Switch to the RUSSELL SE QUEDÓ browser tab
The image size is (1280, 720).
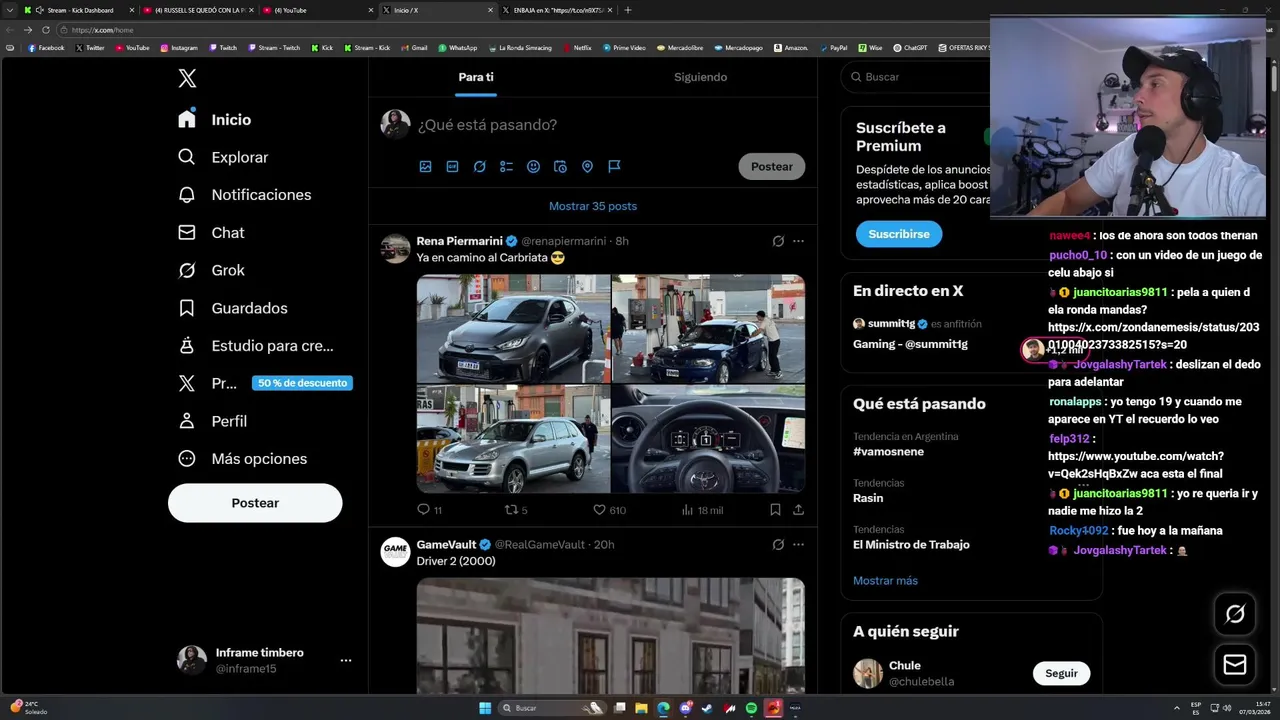coord(196,10)
